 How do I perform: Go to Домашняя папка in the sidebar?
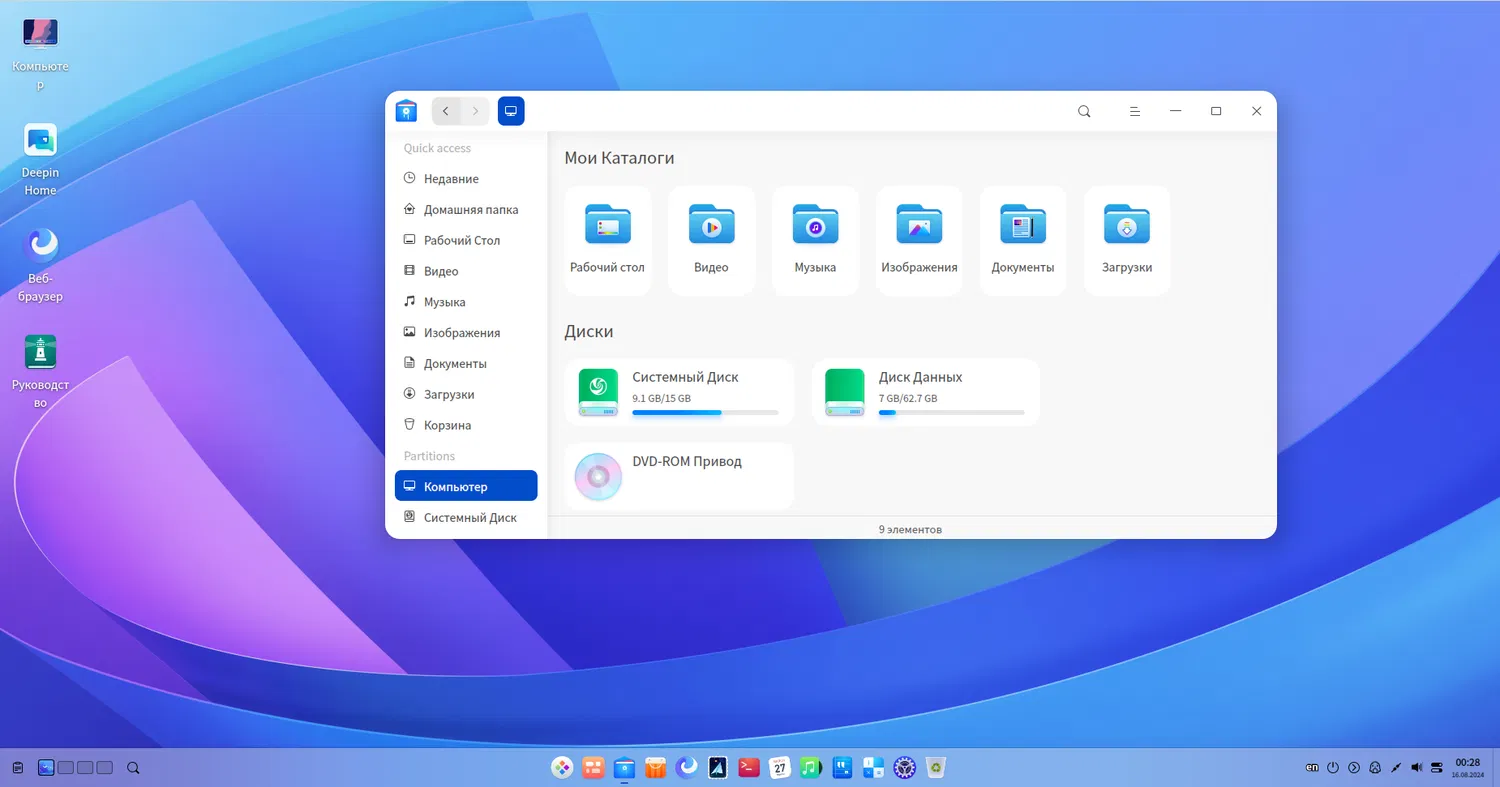click(x=470, y=210)
